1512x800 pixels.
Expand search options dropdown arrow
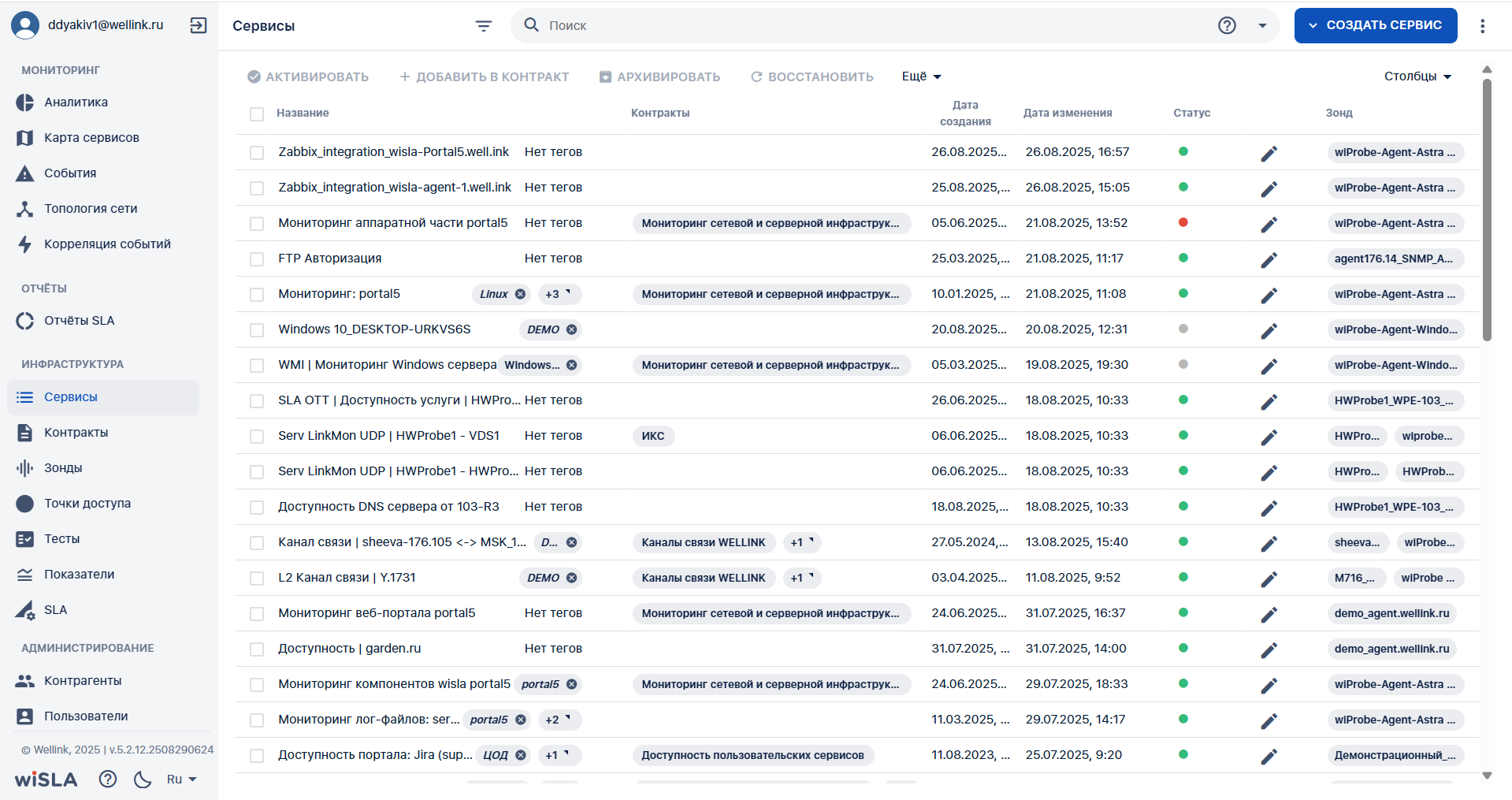pyautogui.click(x=1262, y=25)
